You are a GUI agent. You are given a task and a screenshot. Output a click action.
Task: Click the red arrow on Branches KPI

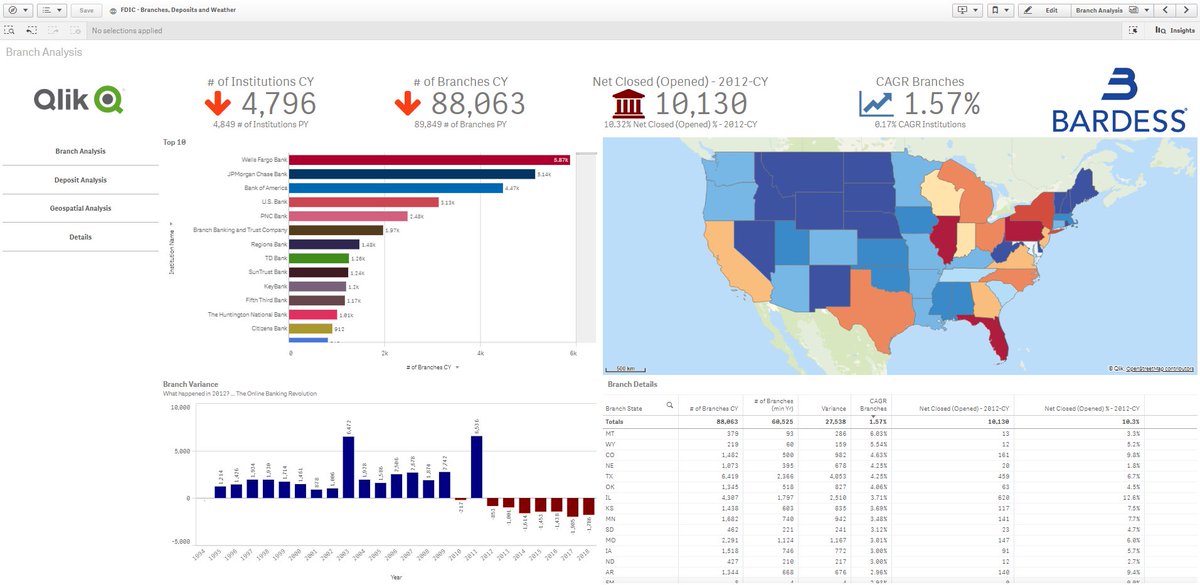407,103
